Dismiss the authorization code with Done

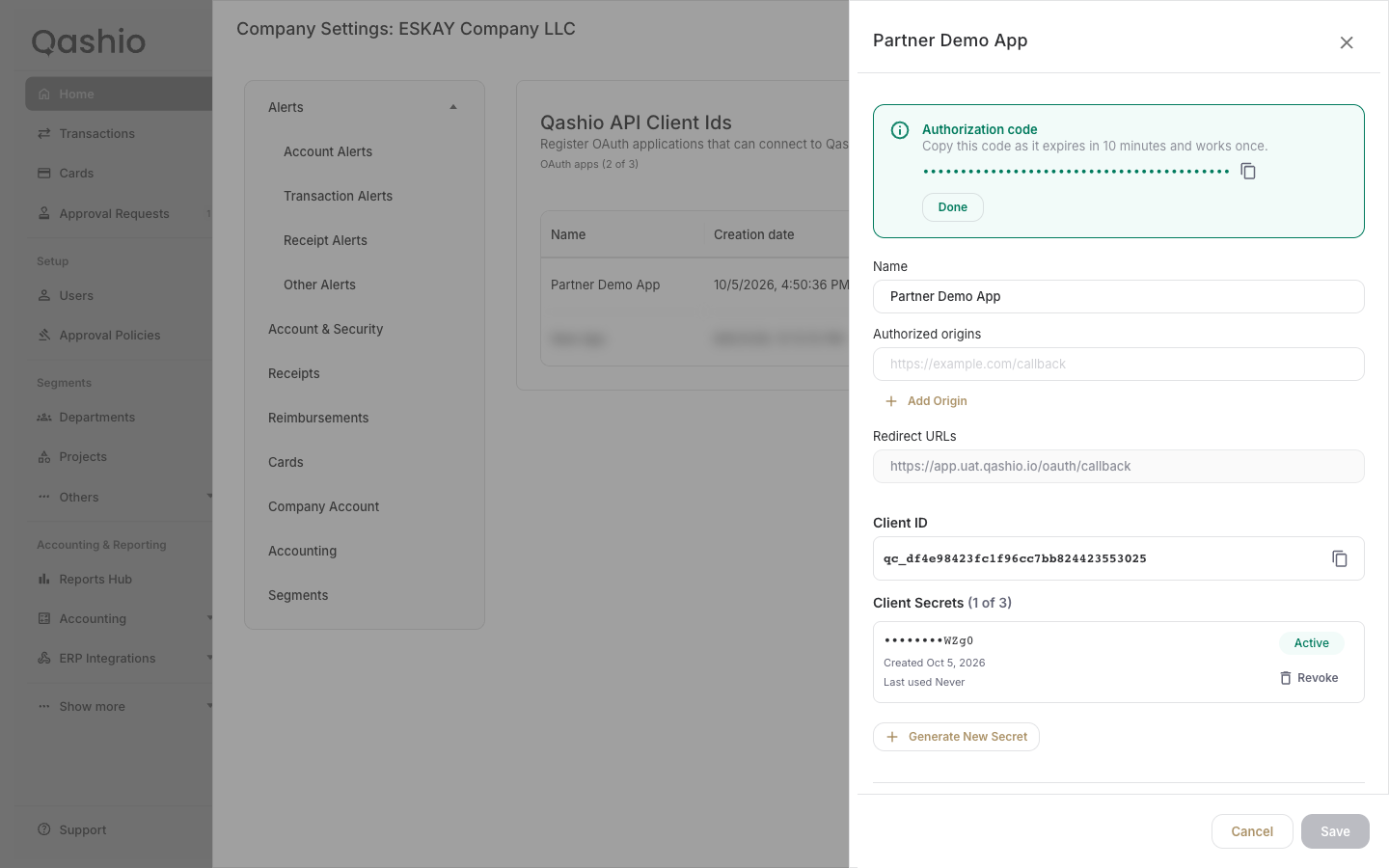(953, 207)
